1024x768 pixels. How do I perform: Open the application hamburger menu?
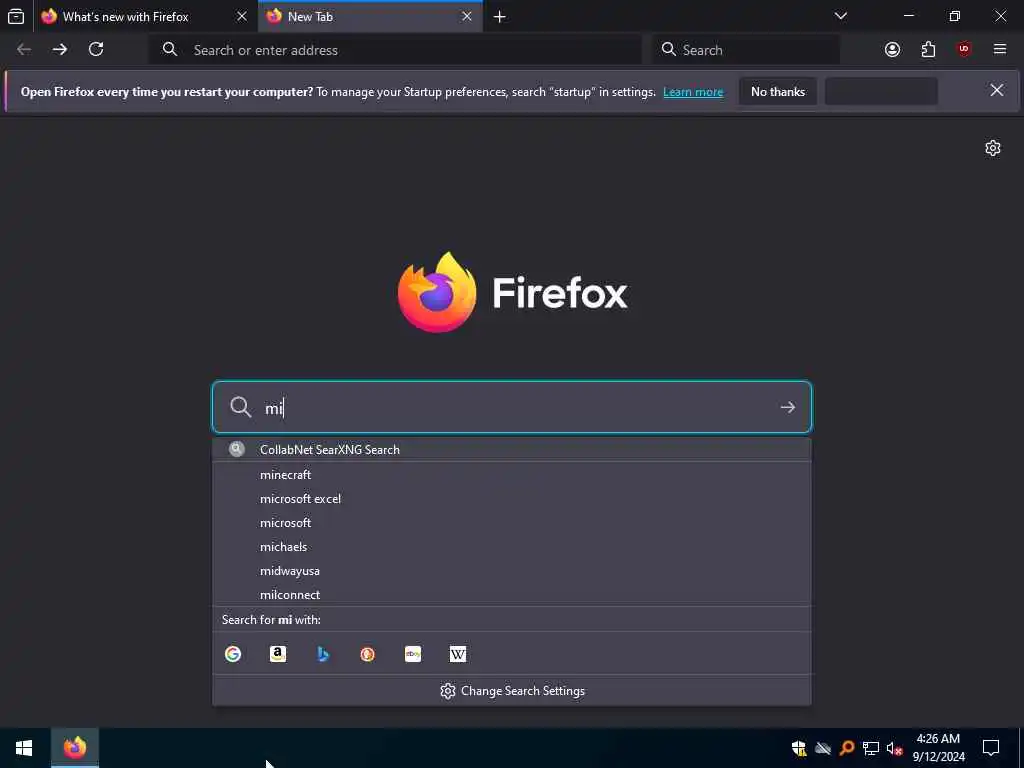pos(1000,50)
